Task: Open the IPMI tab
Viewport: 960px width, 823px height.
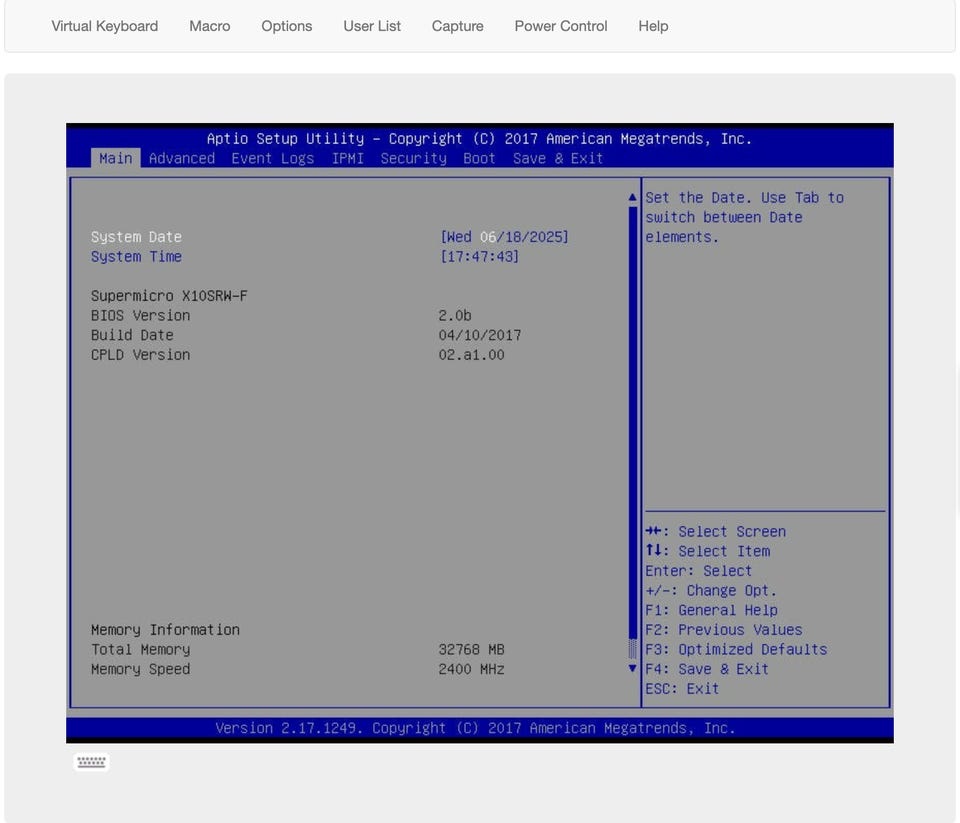Action: (348, 158)
